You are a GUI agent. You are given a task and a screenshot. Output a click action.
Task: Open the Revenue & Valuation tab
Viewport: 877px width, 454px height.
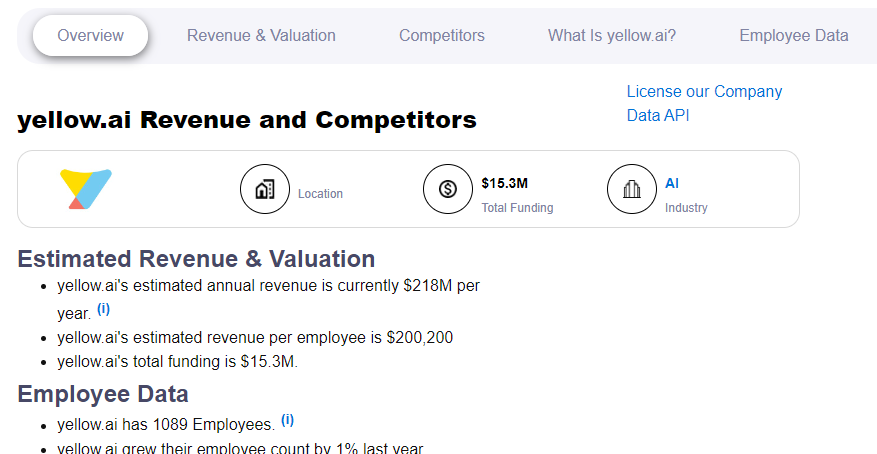[261, 36]
